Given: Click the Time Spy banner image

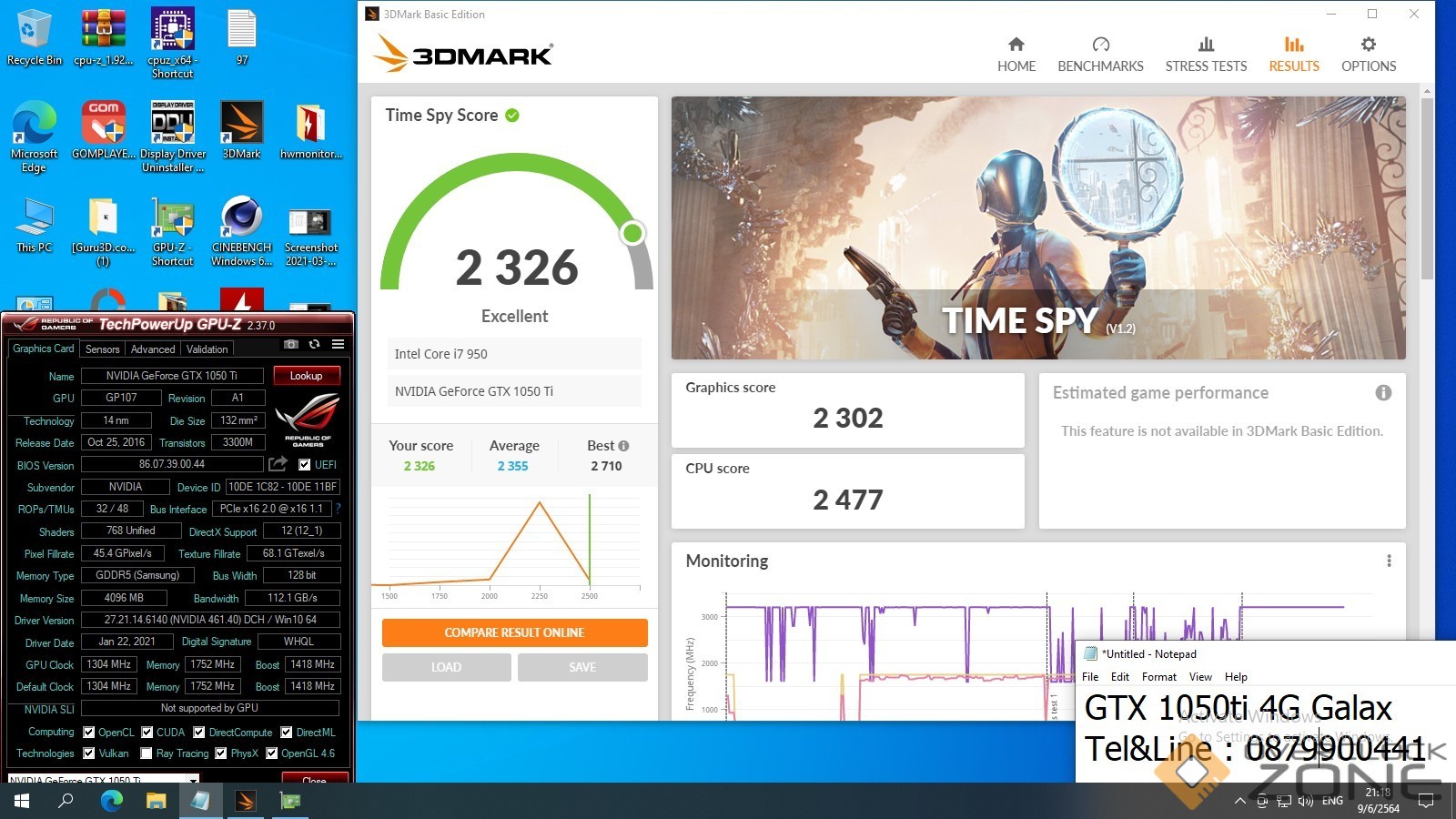Looking at the screenshot, I should (x=1038, y=227).
